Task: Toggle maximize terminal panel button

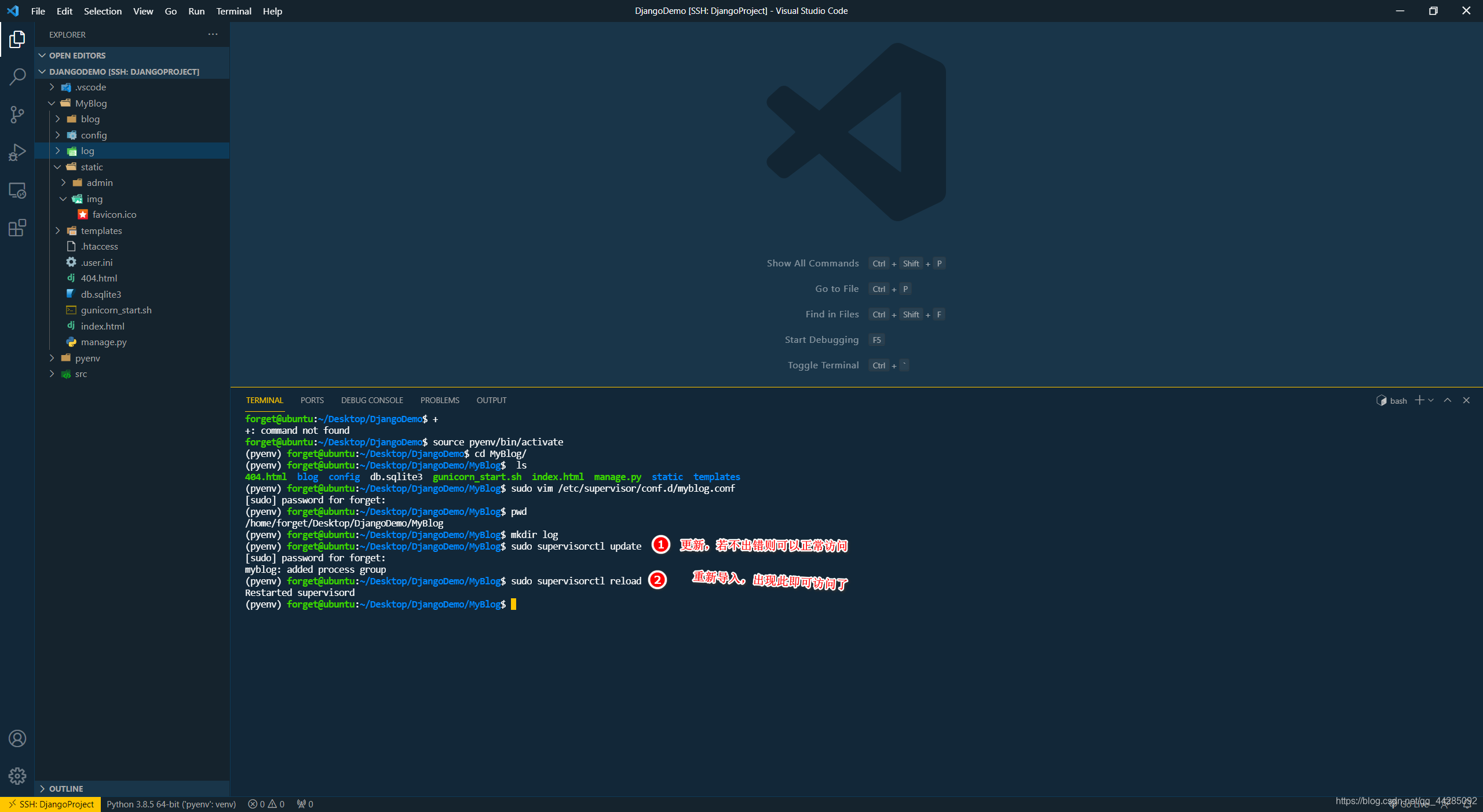Action: [1447, 400]
